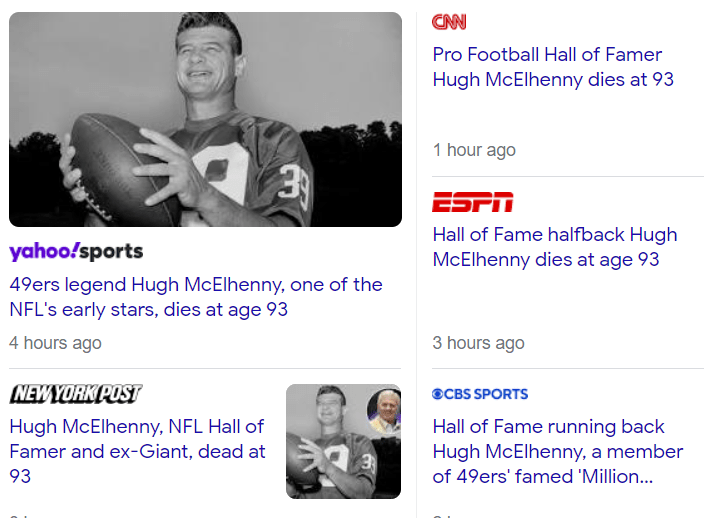
Task: Click the Yahoo Sports logo
Action: (x=76, y=251)
